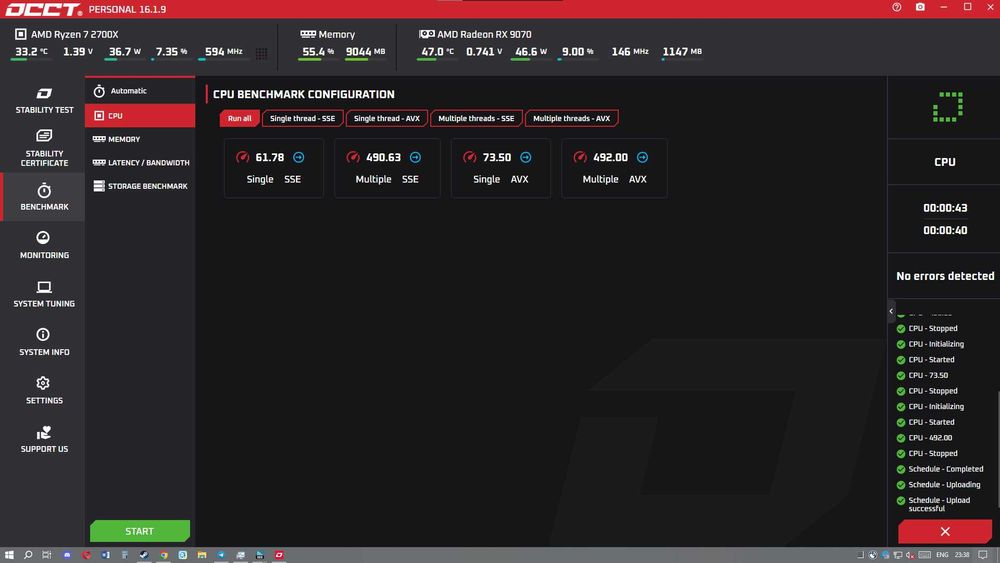Select the Latency / Bandwidth menu item
The width and height of the screenshot is (1000, 563).
pos(140,163)
